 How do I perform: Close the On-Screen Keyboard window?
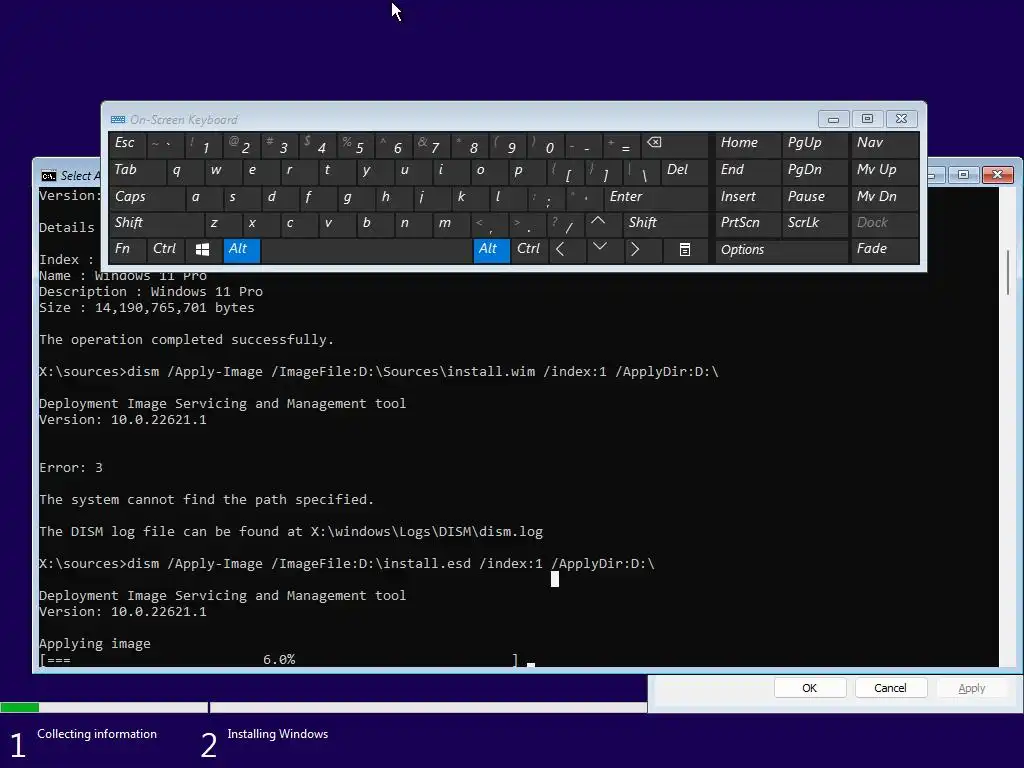(x=901, y=119)
